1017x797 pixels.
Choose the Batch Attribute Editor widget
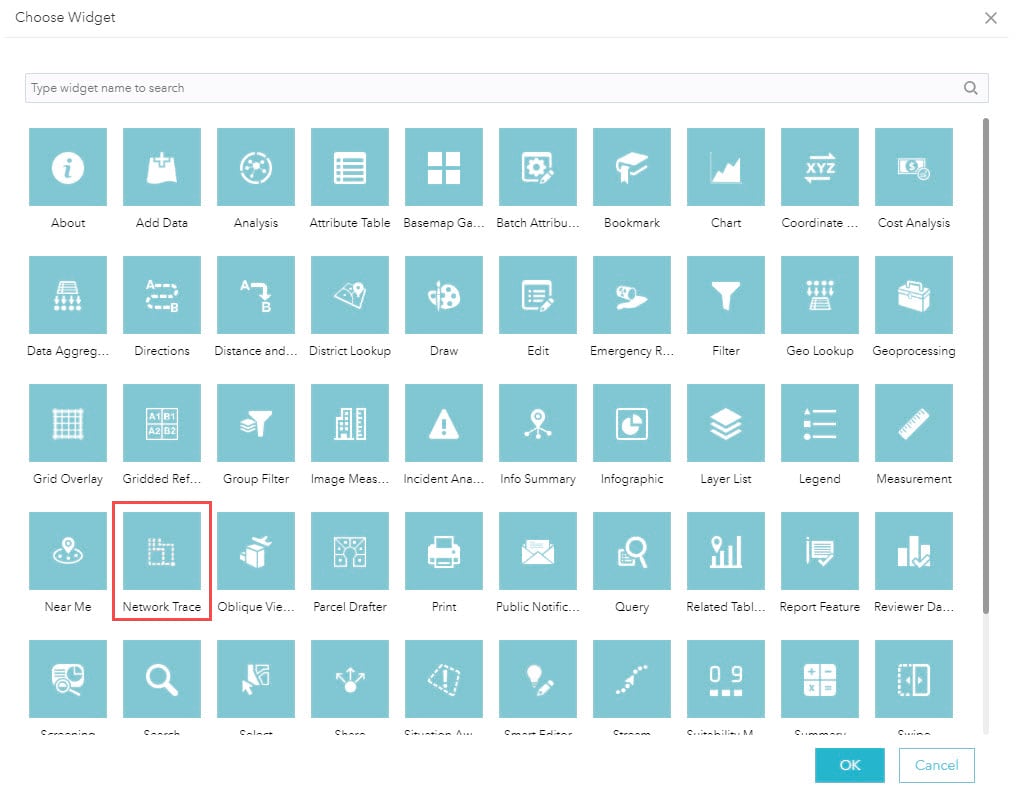tap(538, 167)
